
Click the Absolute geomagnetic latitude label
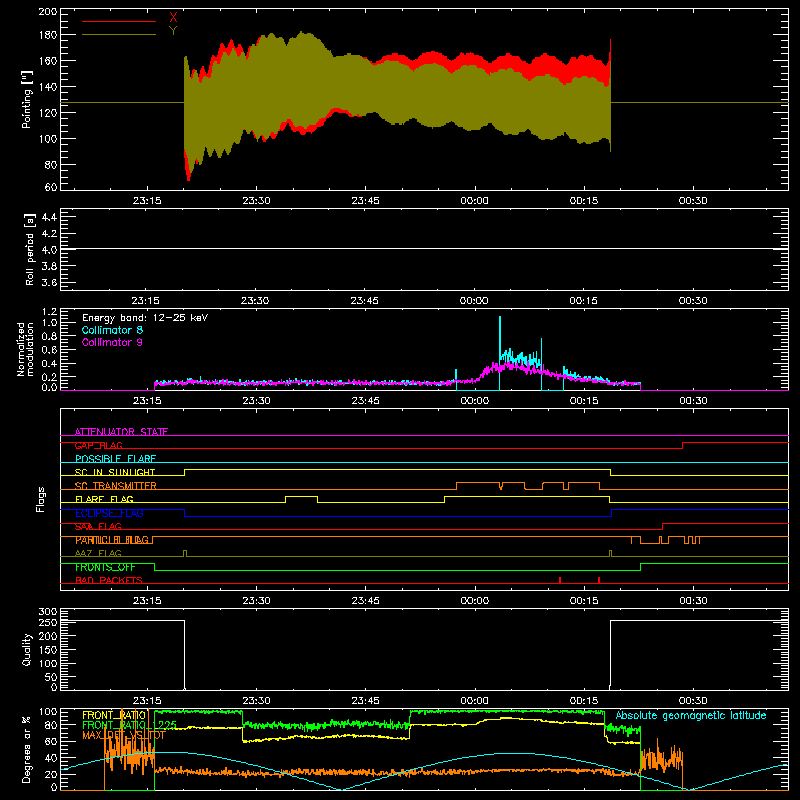coord(691,715)
